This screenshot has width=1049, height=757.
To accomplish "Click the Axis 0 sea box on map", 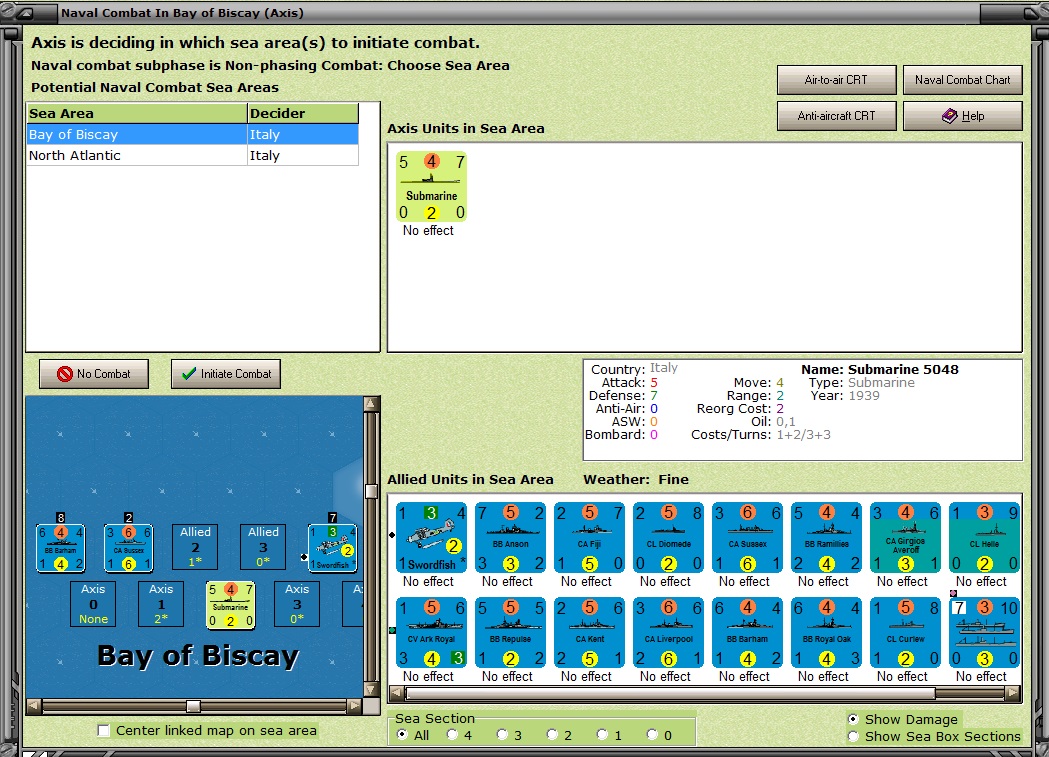I will click(x=93, y=604).
